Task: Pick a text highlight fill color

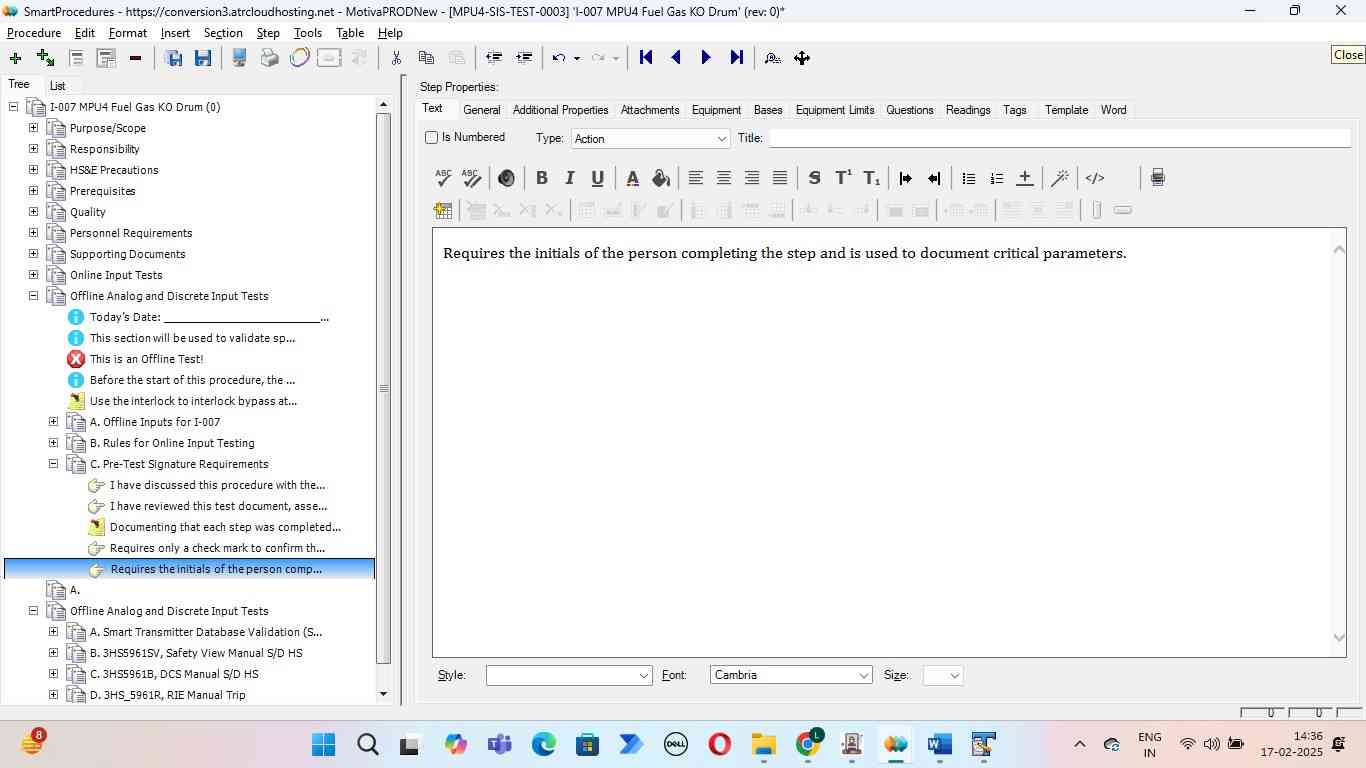Action: (x=660, y=178)
